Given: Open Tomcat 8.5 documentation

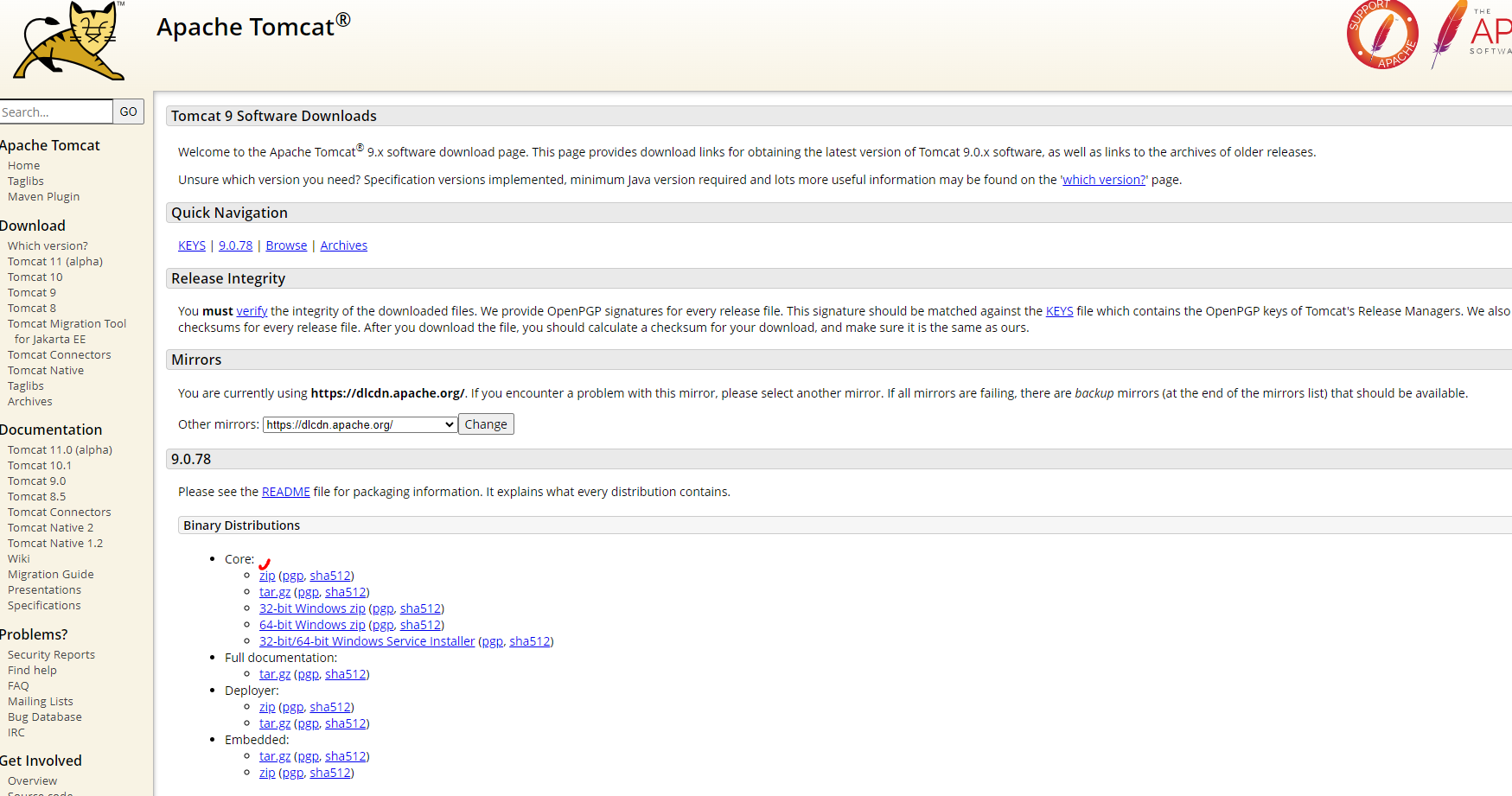Looking at the screenshot, I should [37, 497].
